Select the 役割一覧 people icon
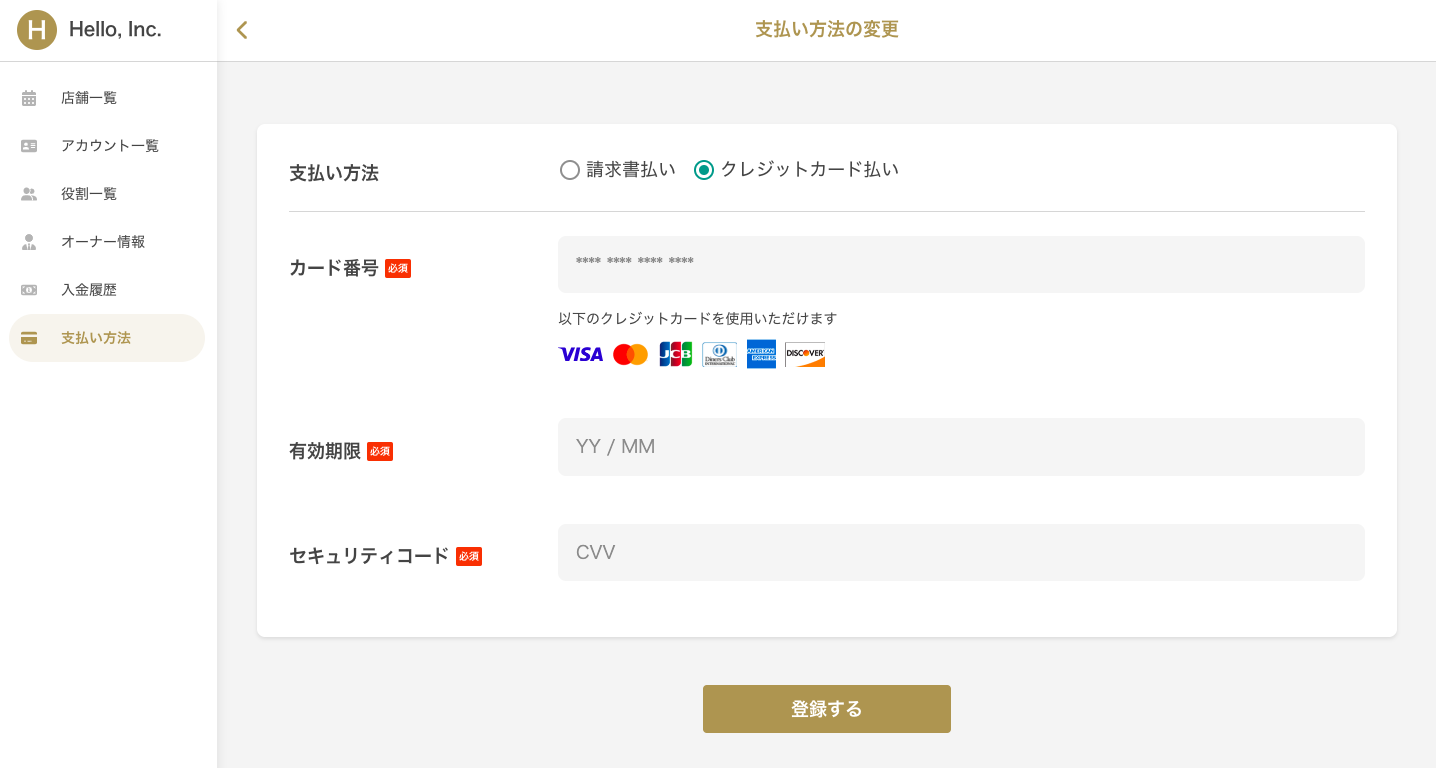This screenshot has width=1436, height=768. pyautogui.click(x=27, y=193)
